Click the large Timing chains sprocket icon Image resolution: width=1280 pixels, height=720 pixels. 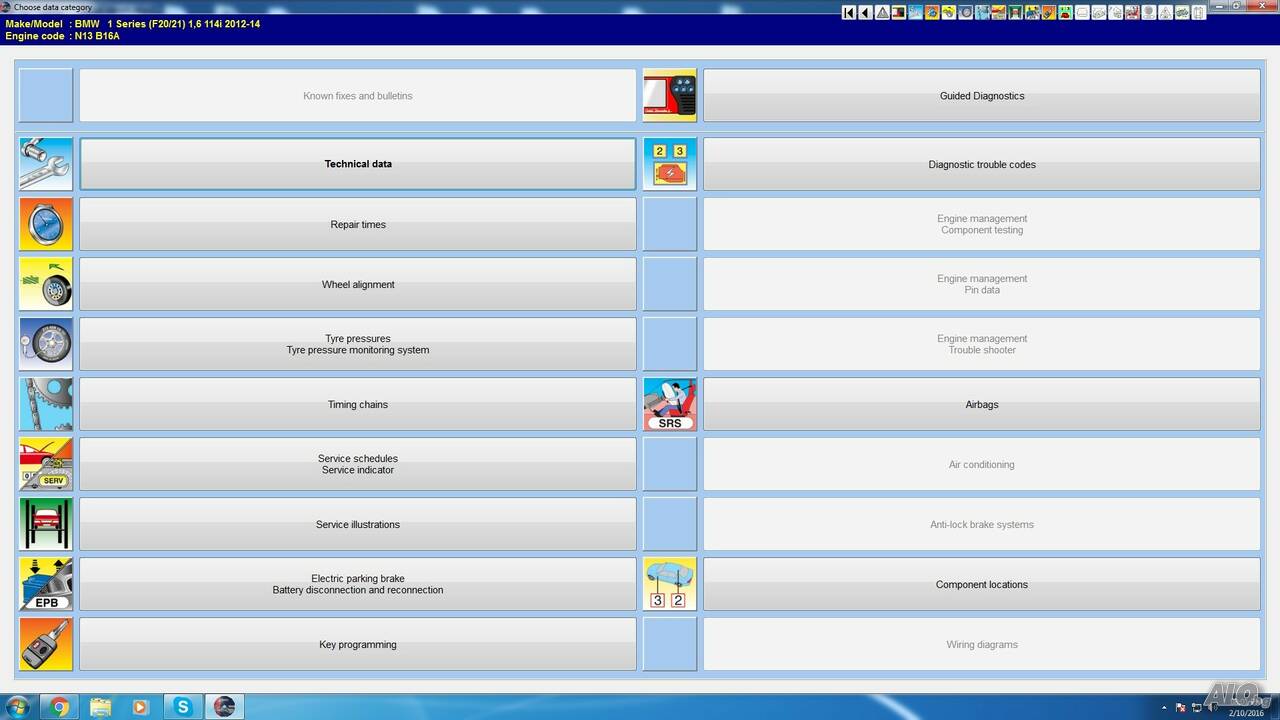coord(46,404)
